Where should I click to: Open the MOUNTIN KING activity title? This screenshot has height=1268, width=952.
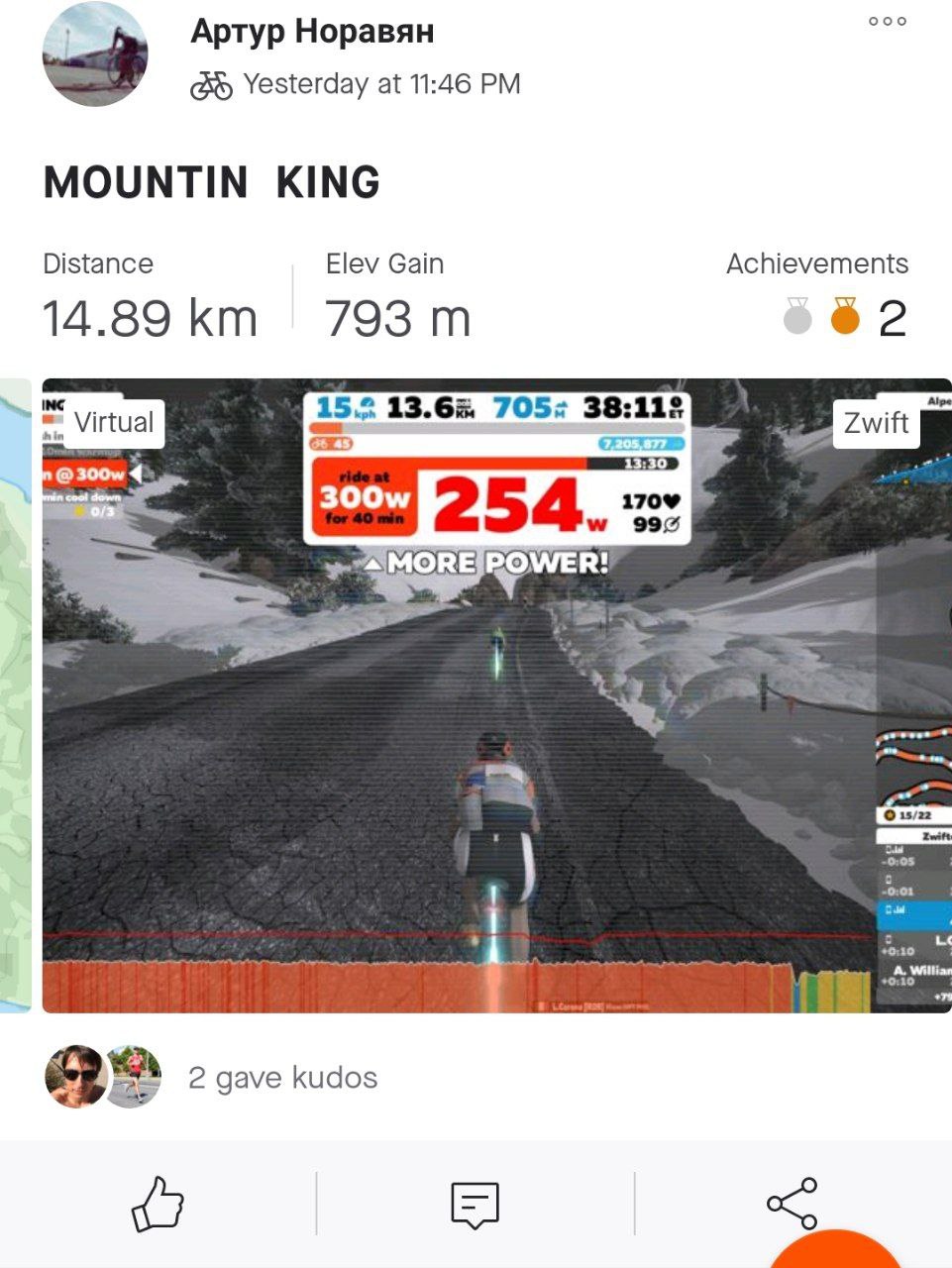(x=212, y=182)
